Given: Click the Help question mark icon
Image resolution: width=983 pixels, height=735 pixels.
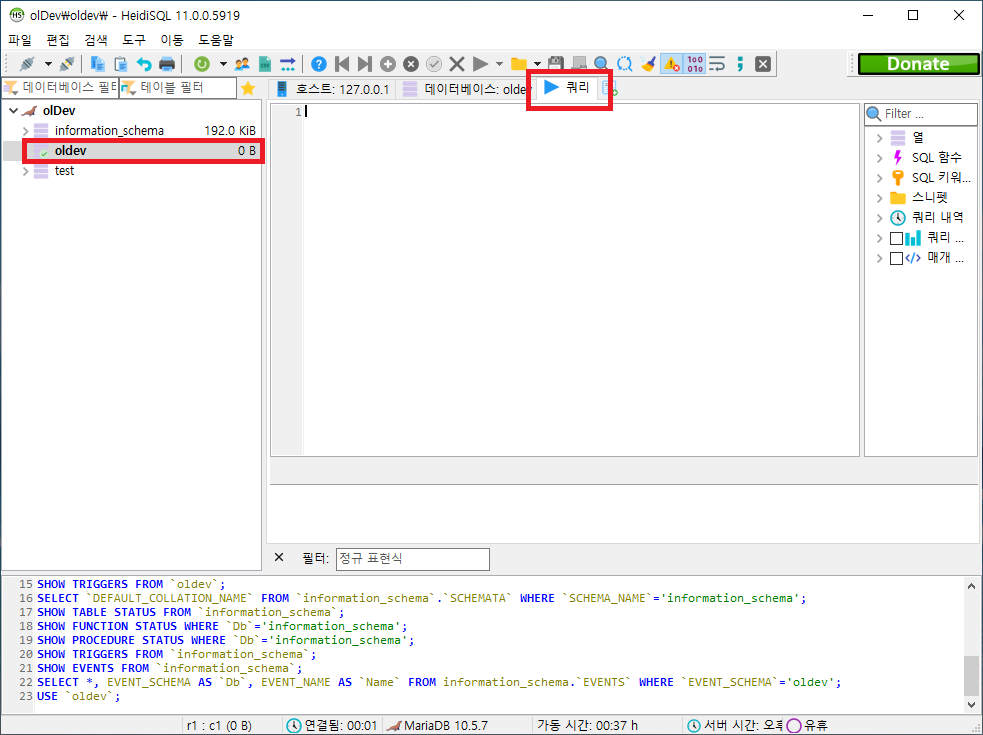Looking at the screenshot, I should [318, 64].
